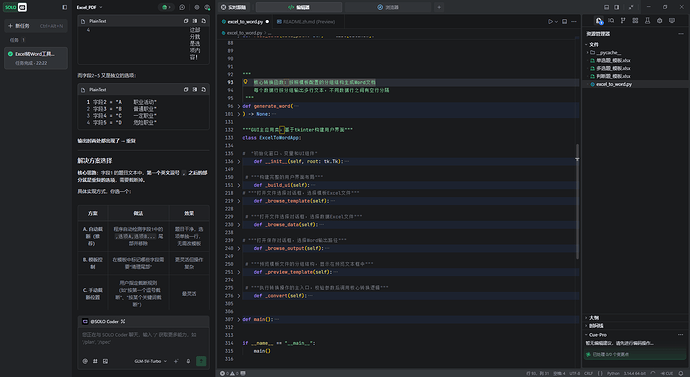
Task: Click the editor vertical scrollbar
Action: pos(577,201)
